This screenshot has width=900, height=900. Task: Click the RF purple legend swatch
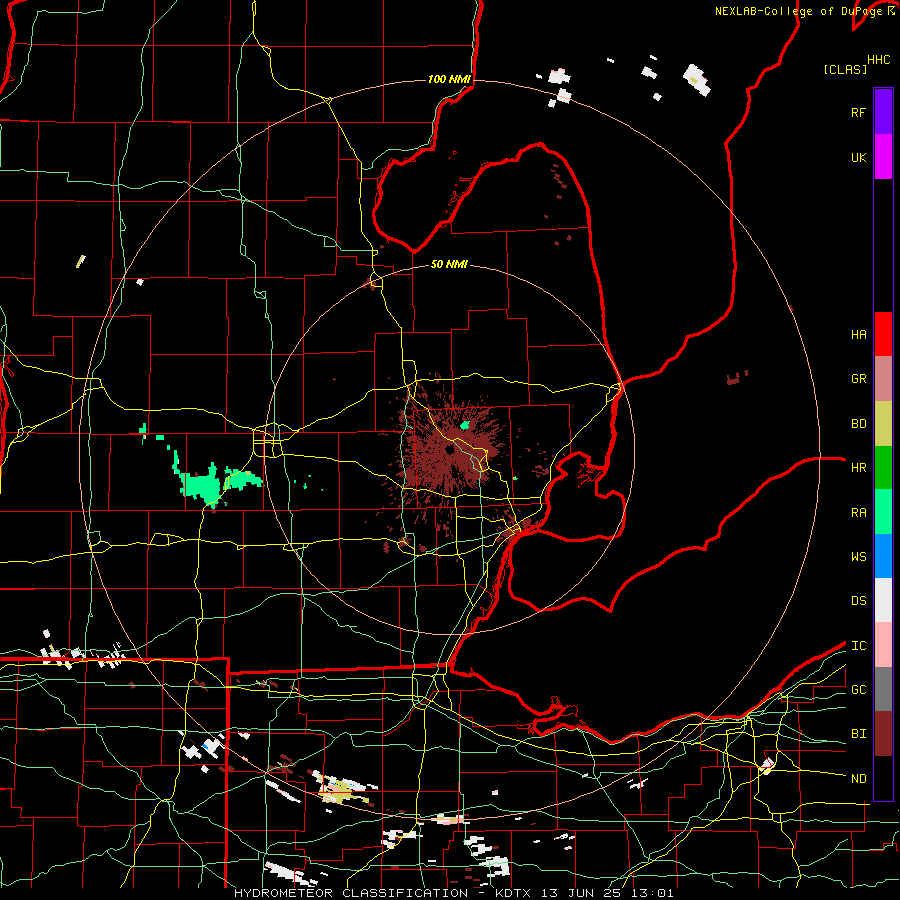(883, 112)
